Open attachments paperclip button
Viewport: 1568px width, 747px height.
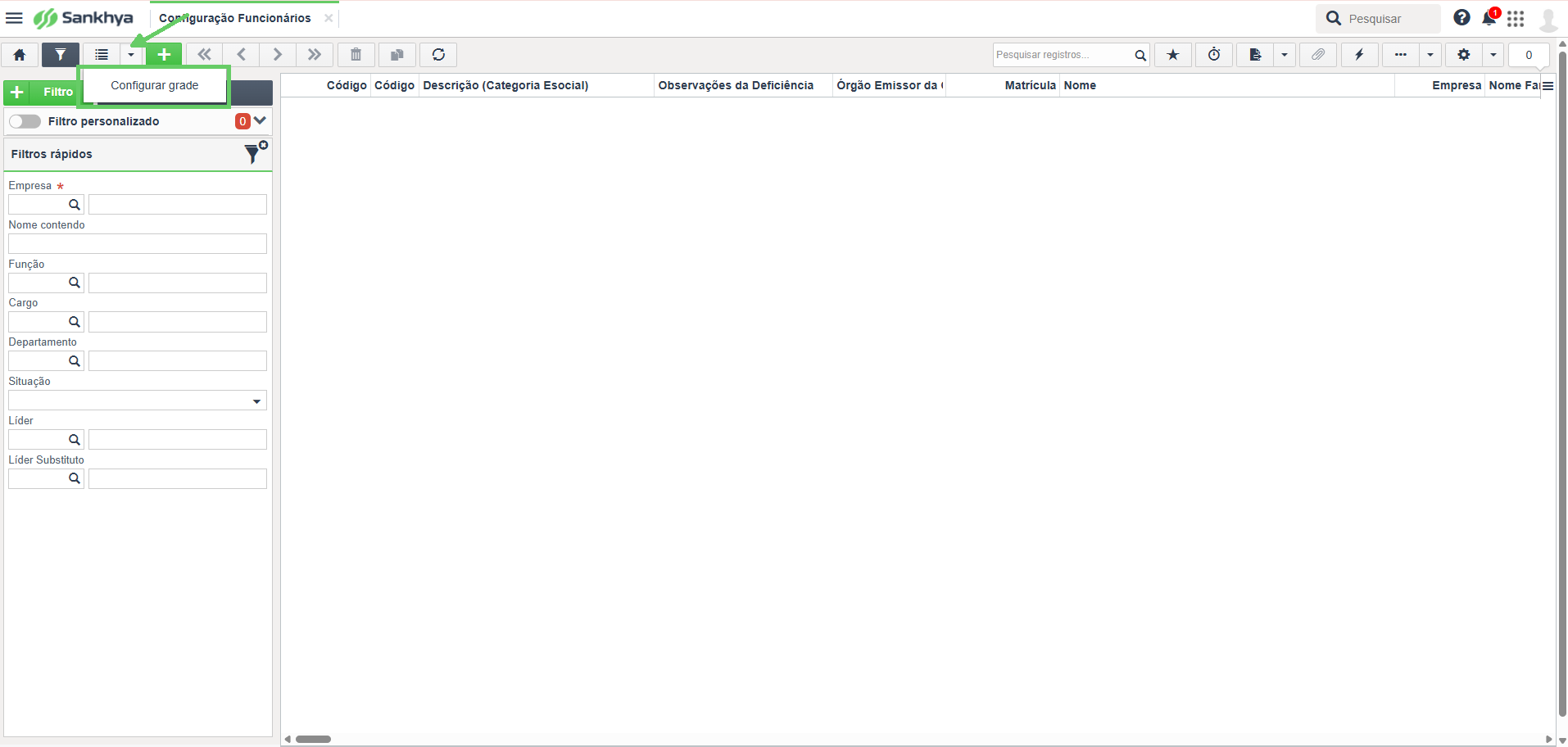click(x=1318, y=55)
